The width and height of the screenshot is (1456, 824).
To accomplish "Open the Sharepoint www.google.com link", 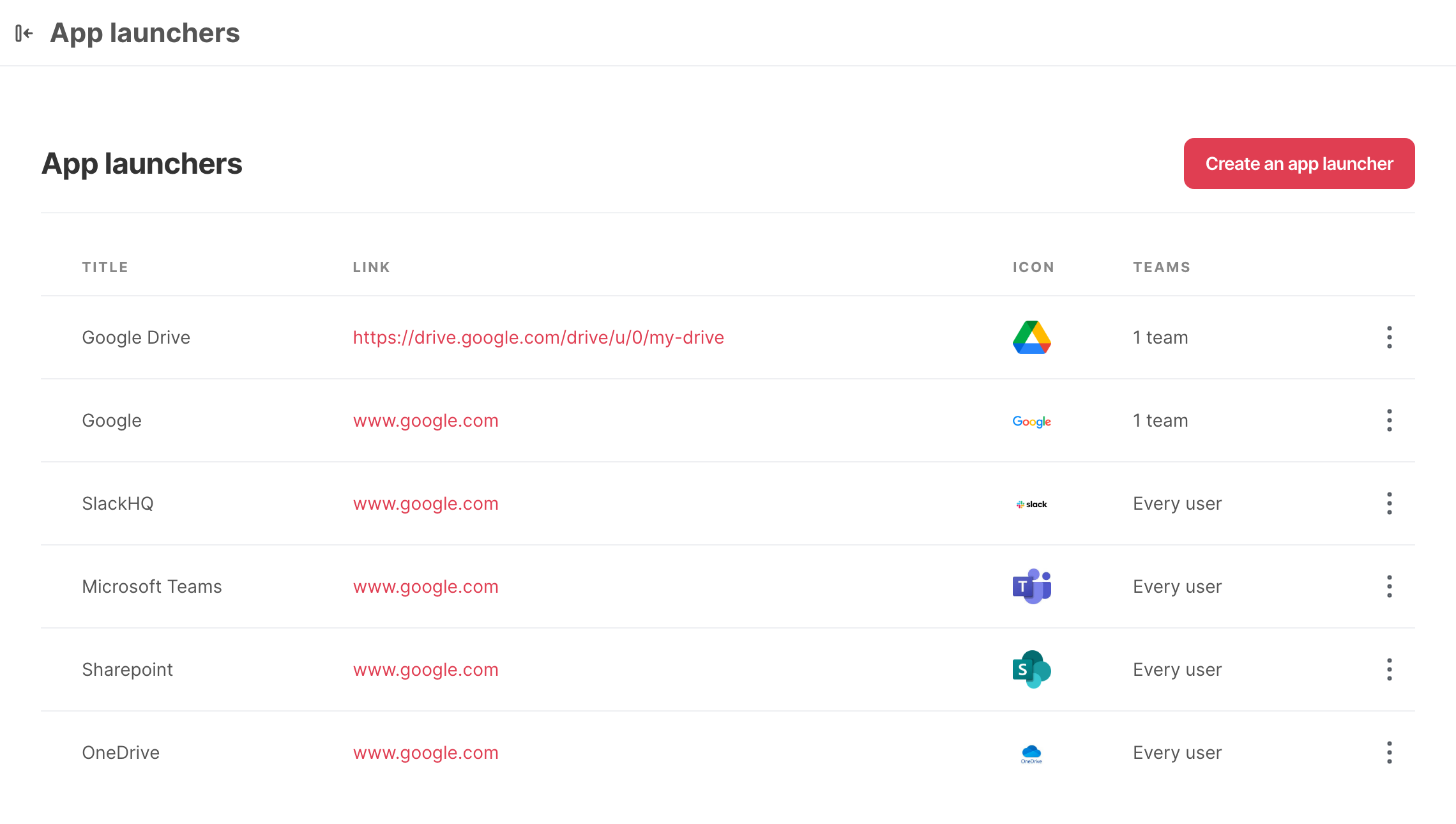I will click(425, 669).
